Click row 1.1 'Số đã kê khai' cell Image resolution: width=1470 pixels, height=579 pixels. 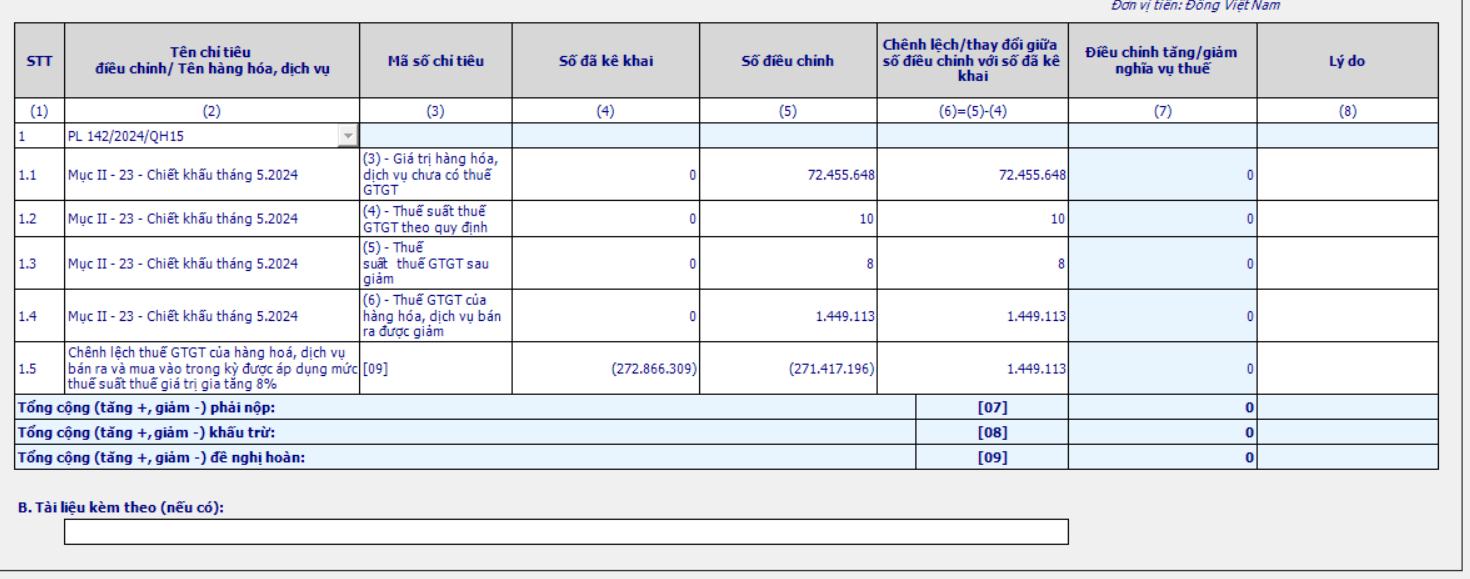tap(605, 174)
